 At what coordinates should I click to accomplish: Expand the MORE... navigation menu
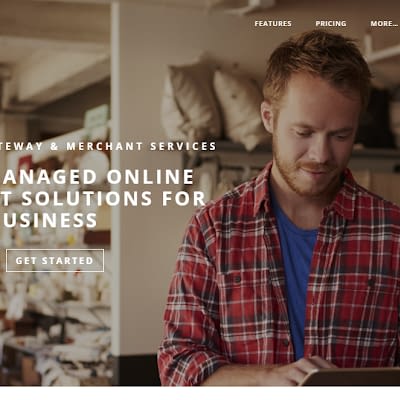384,24
